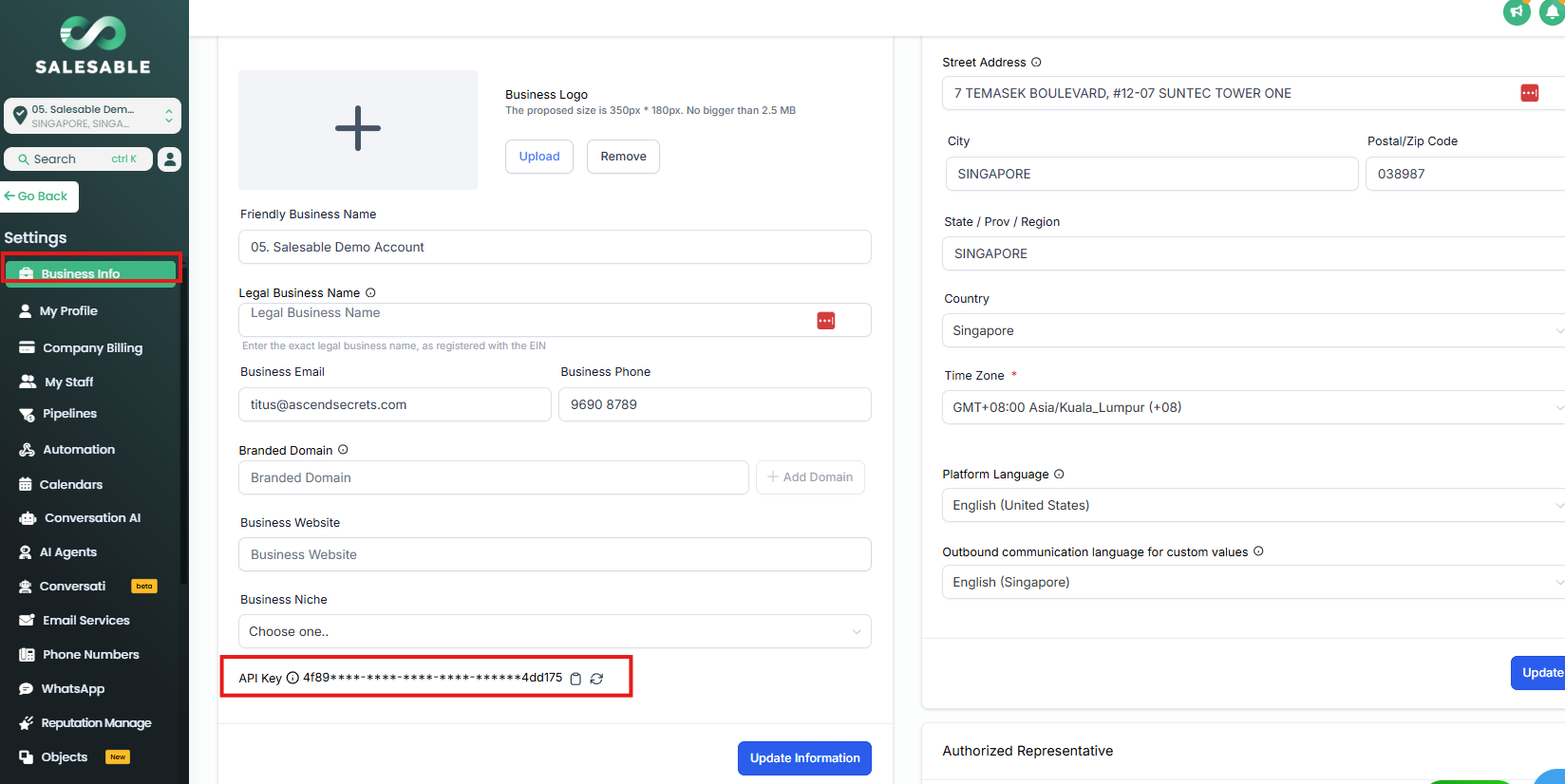Click the Salesable logo
The image size is (1565, 784).
click(93, 46)
